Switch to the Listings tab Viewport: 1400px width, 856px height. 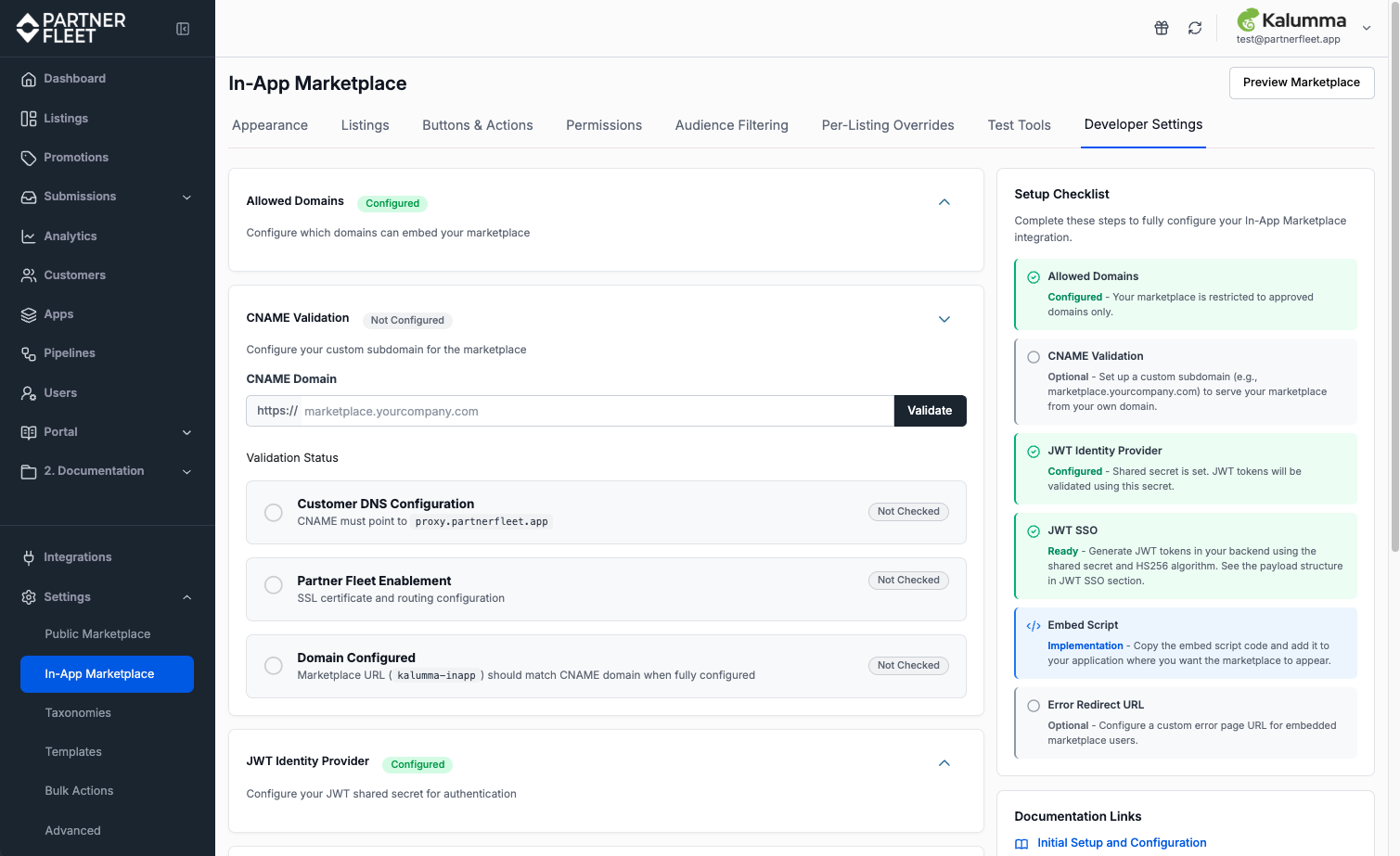click(x=366, y=125)
